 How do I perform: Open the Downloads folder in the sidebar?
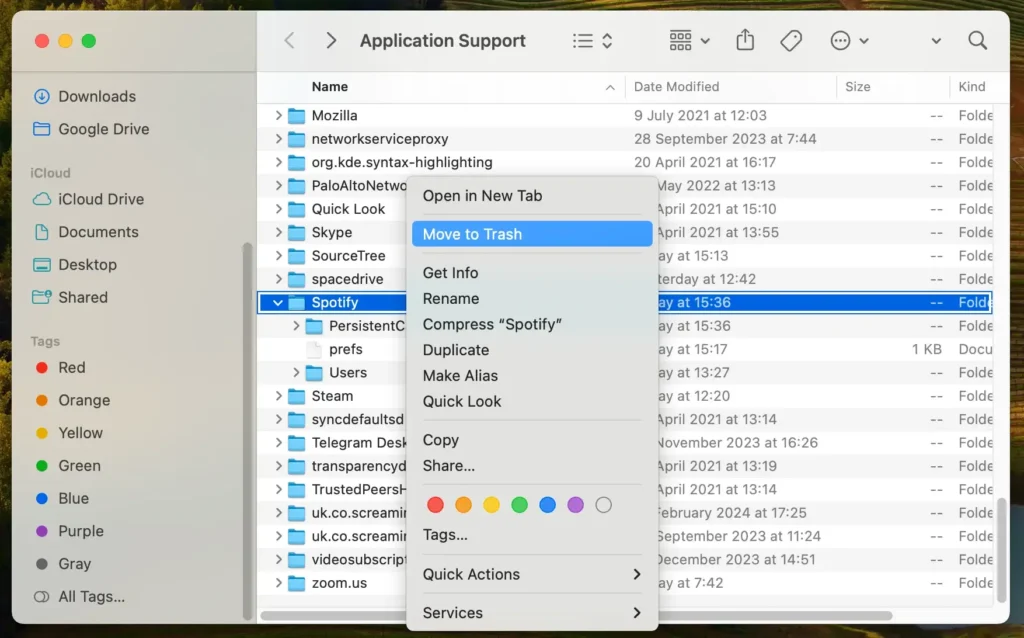96,96
